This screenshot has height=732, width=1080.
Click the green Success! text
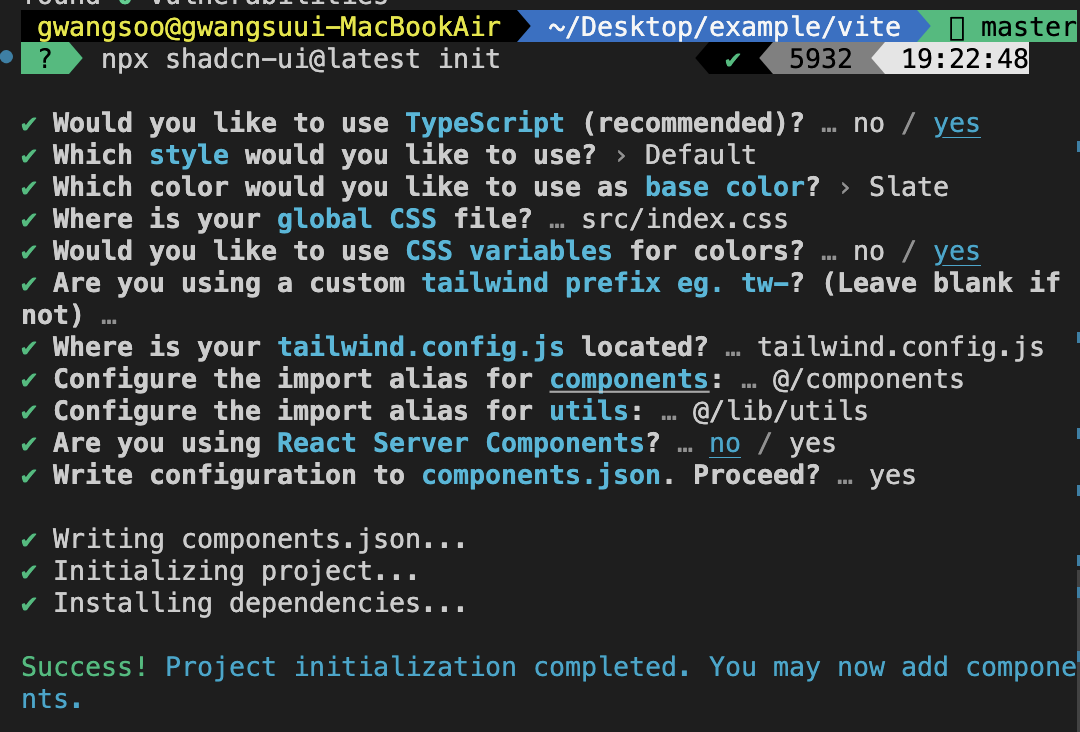(84, 667)
